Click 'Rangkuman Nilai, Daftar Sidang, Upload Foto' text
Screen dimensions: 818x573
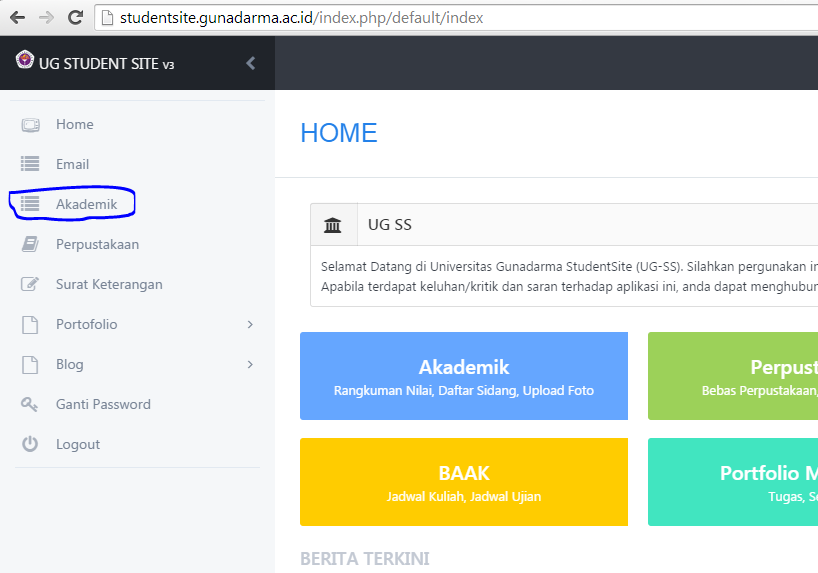pyautogui.click(x=464, y=391)
